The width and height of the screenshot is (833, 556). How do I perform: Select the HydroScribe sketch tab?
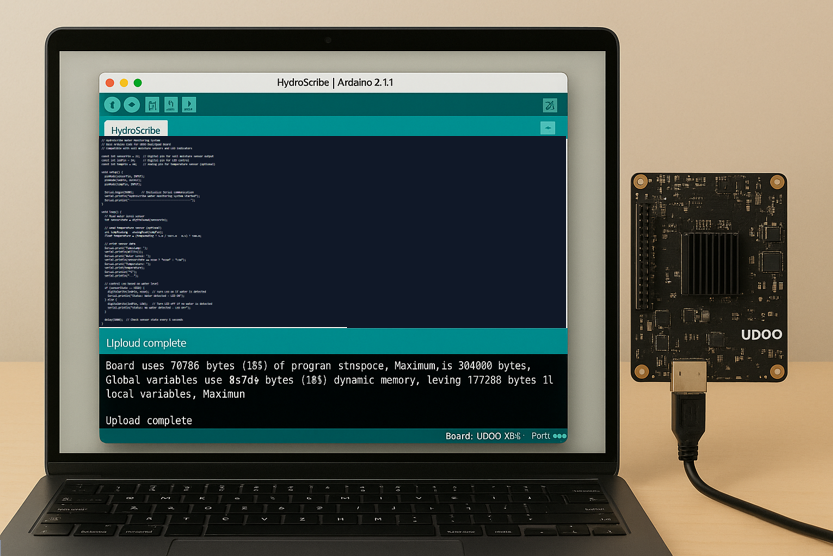coord(136,129)
